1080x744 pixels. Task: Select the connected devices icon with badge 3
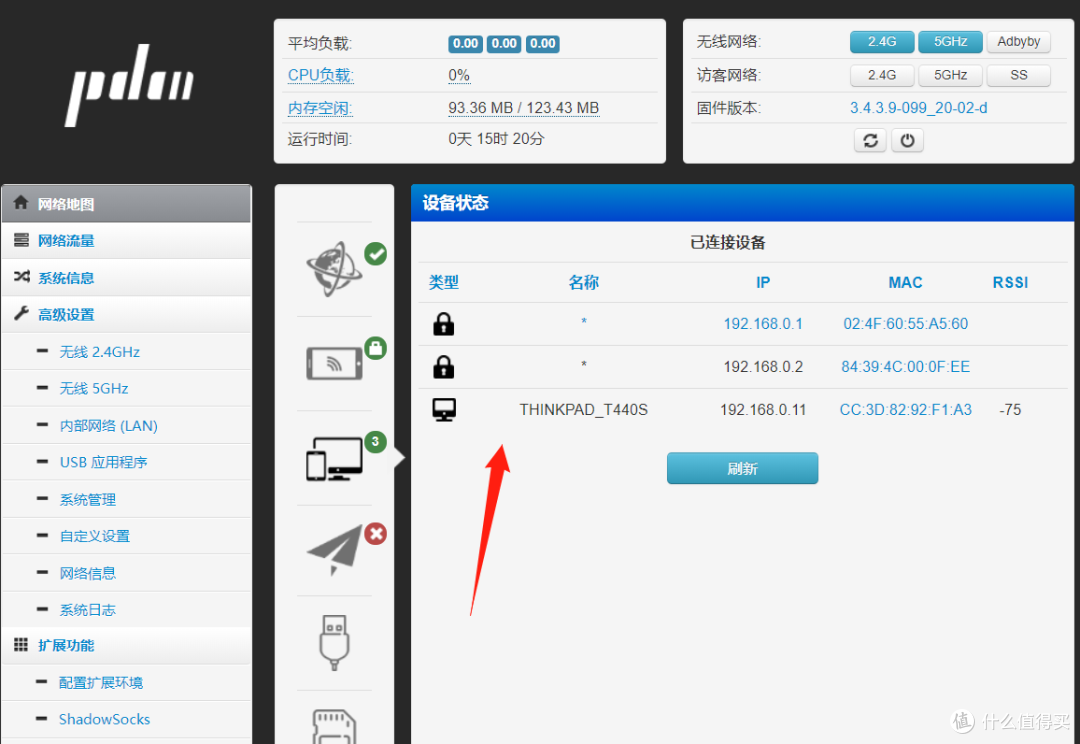pyautogui.click(x=335, y=458)
